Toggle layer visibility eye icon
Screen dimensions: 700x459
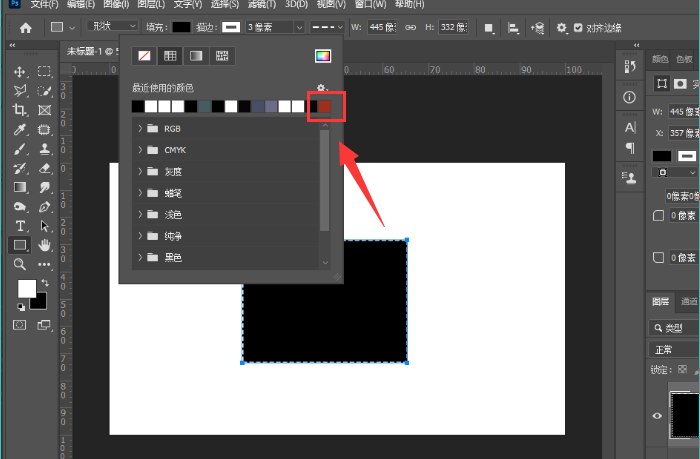click(x=657, y=416)
